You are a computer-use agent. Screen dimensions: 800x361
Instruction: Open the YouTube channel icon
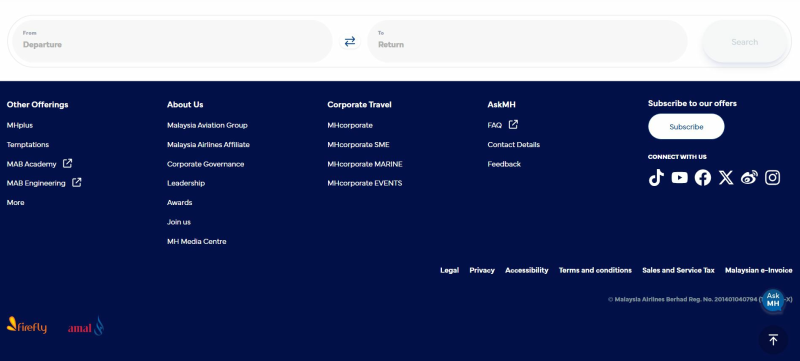tap(679, 177)
